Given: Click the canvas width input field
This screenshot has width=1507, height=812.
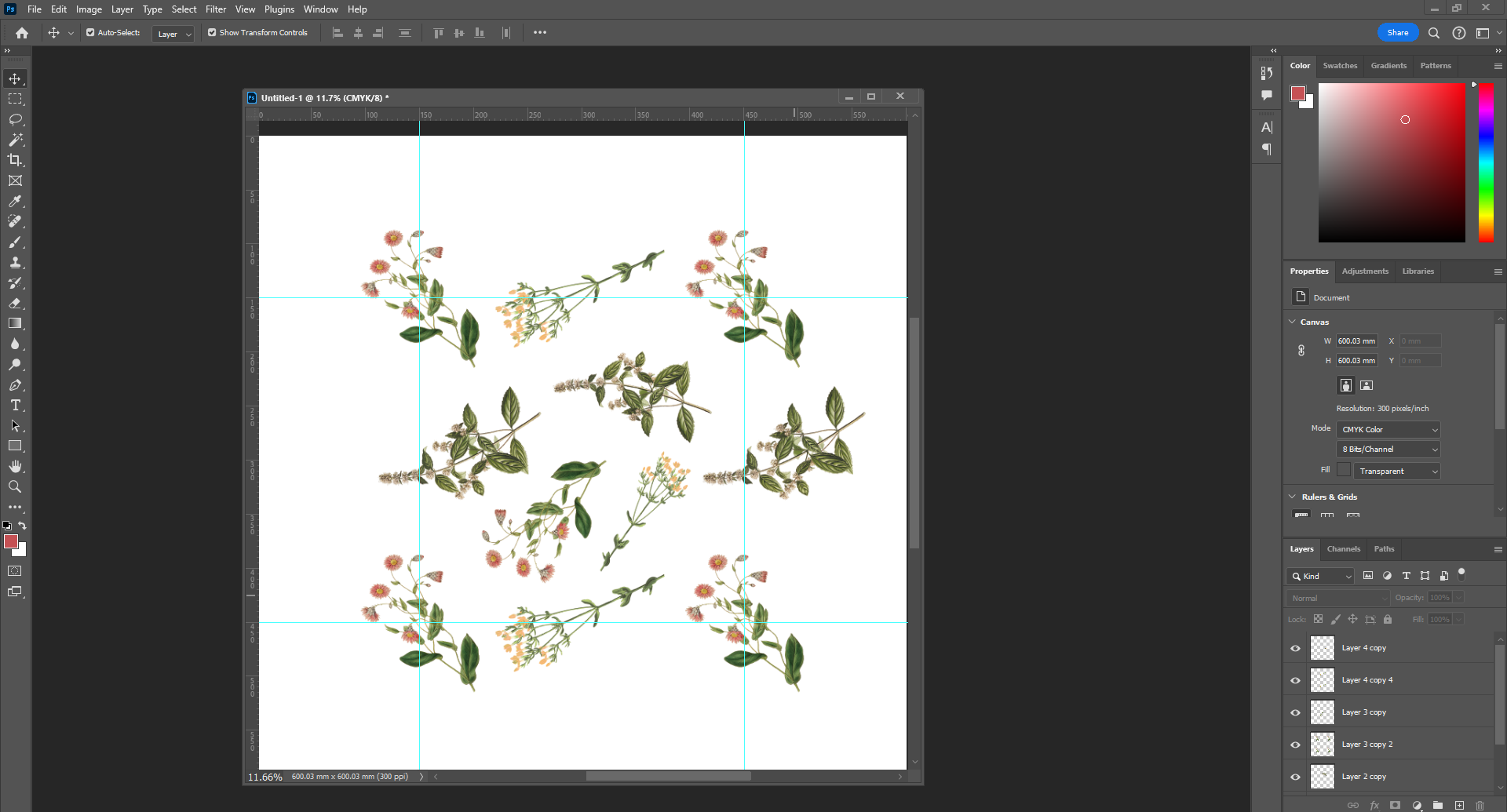Looking at the screenshot, I should 1357,341.
